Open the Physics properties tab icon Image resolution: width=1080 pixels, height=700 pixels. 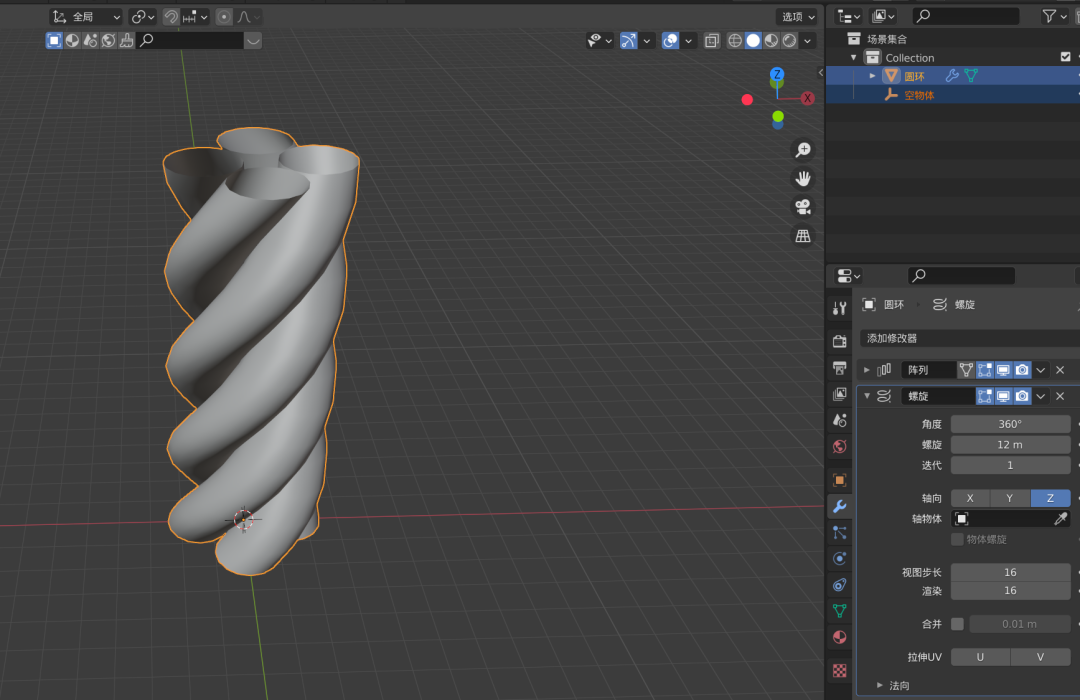pyautogui.click(x=840, y=558)
